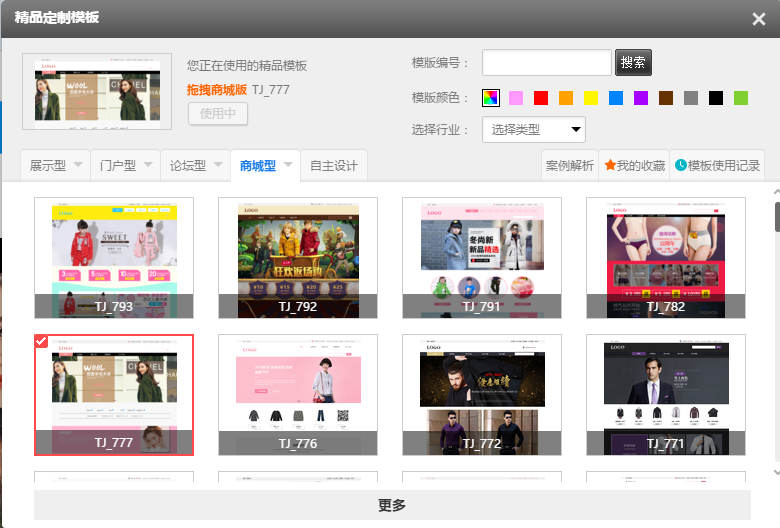Screen dimensions: 780x528
Task: Close the 精品定制模板 dialog
Action: (758, 19)
